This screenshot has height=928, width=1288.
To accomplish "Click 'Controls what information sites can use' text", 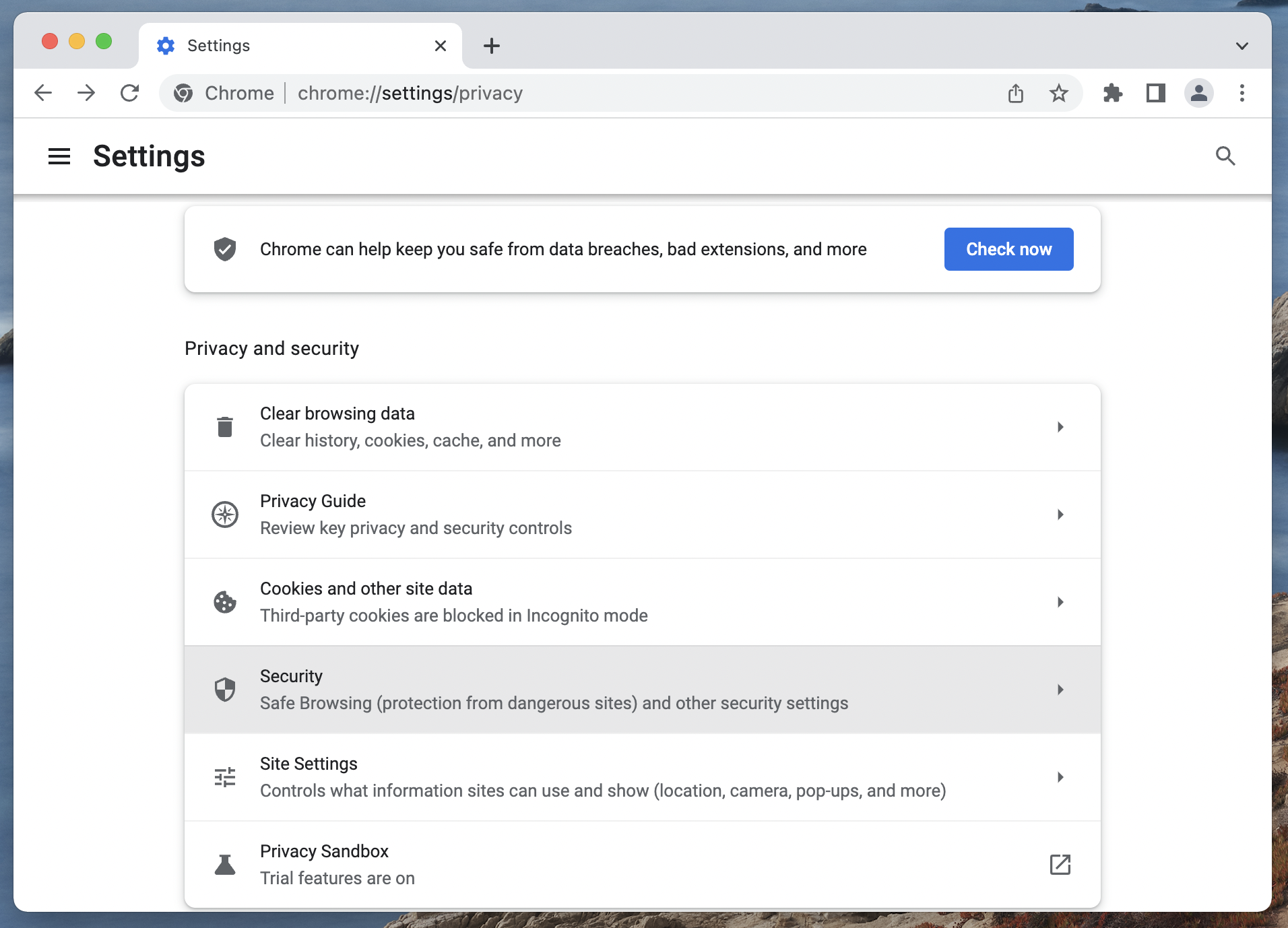I will pos(420,791).
